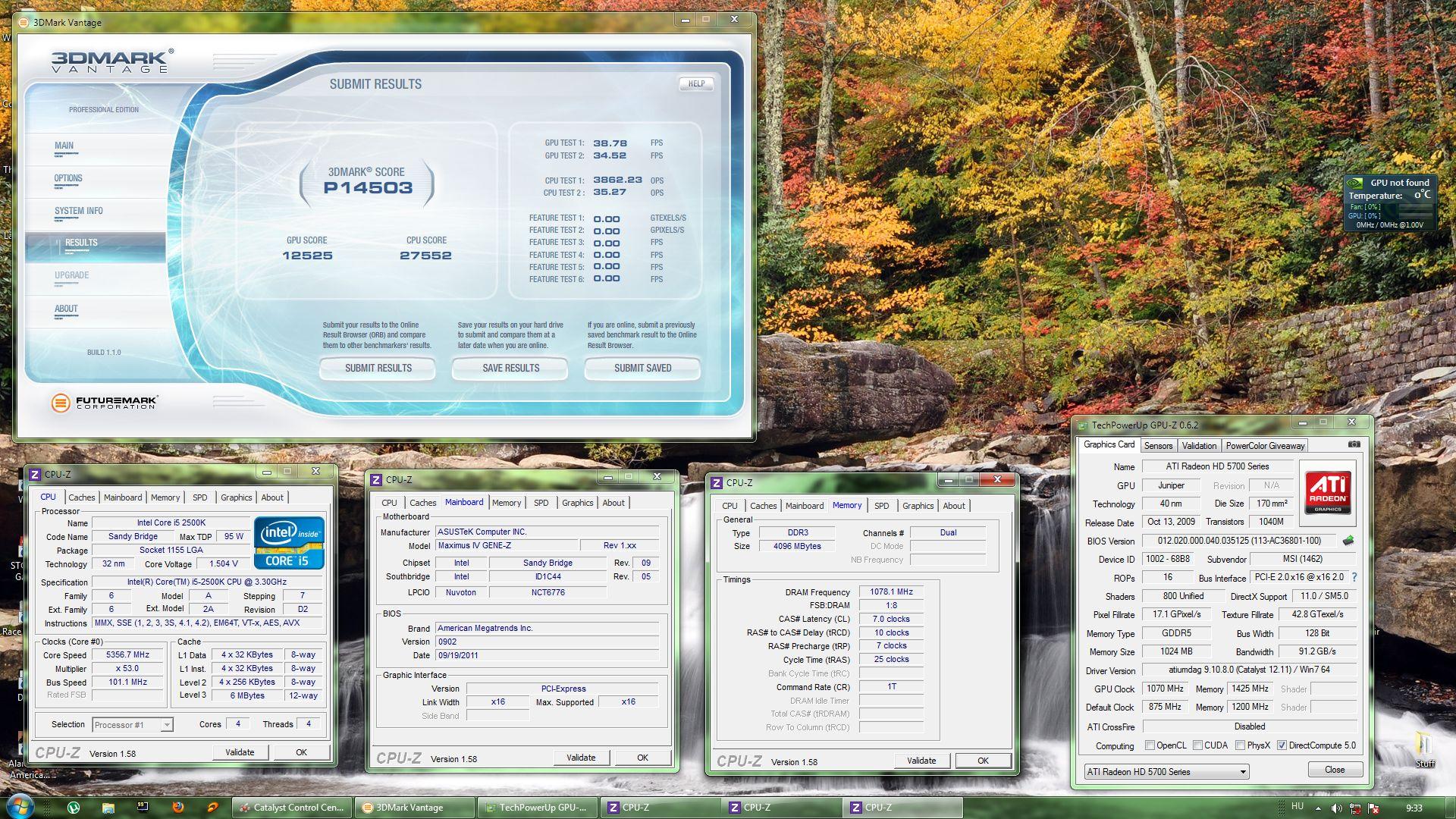Click the Save Results button
Screen dimensions: 1456x819
[x=510, y=369]
